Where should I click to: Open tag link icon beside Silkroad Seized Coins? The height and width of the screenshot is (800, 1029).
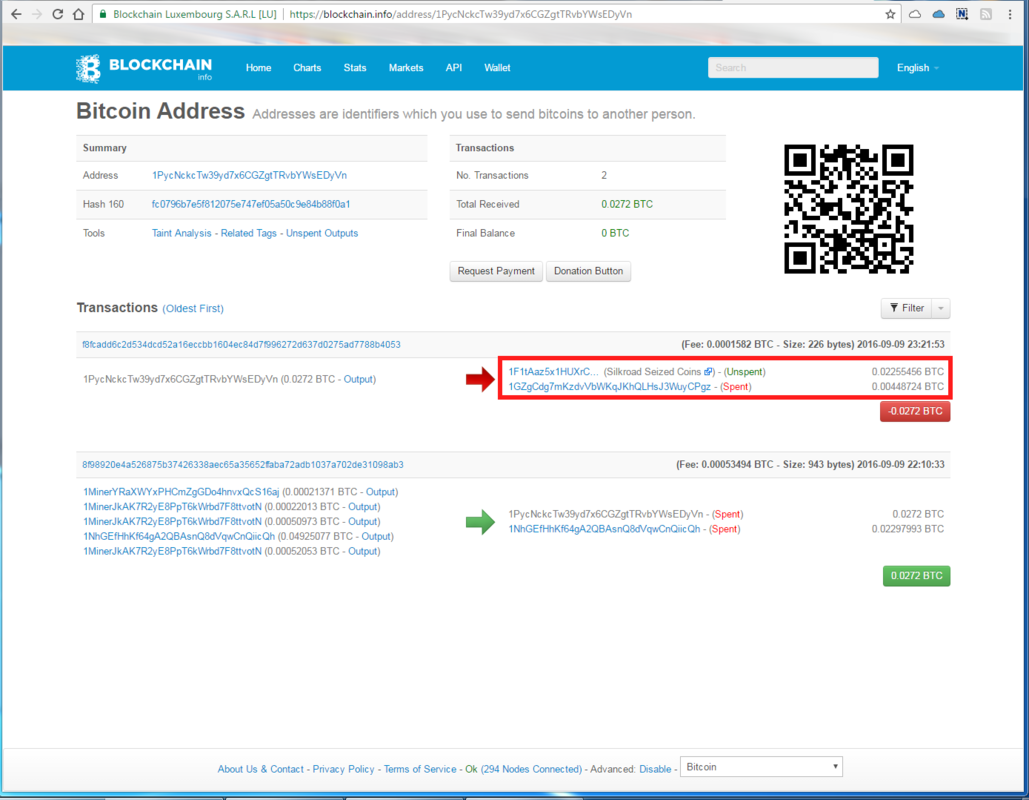click(708, 371)
